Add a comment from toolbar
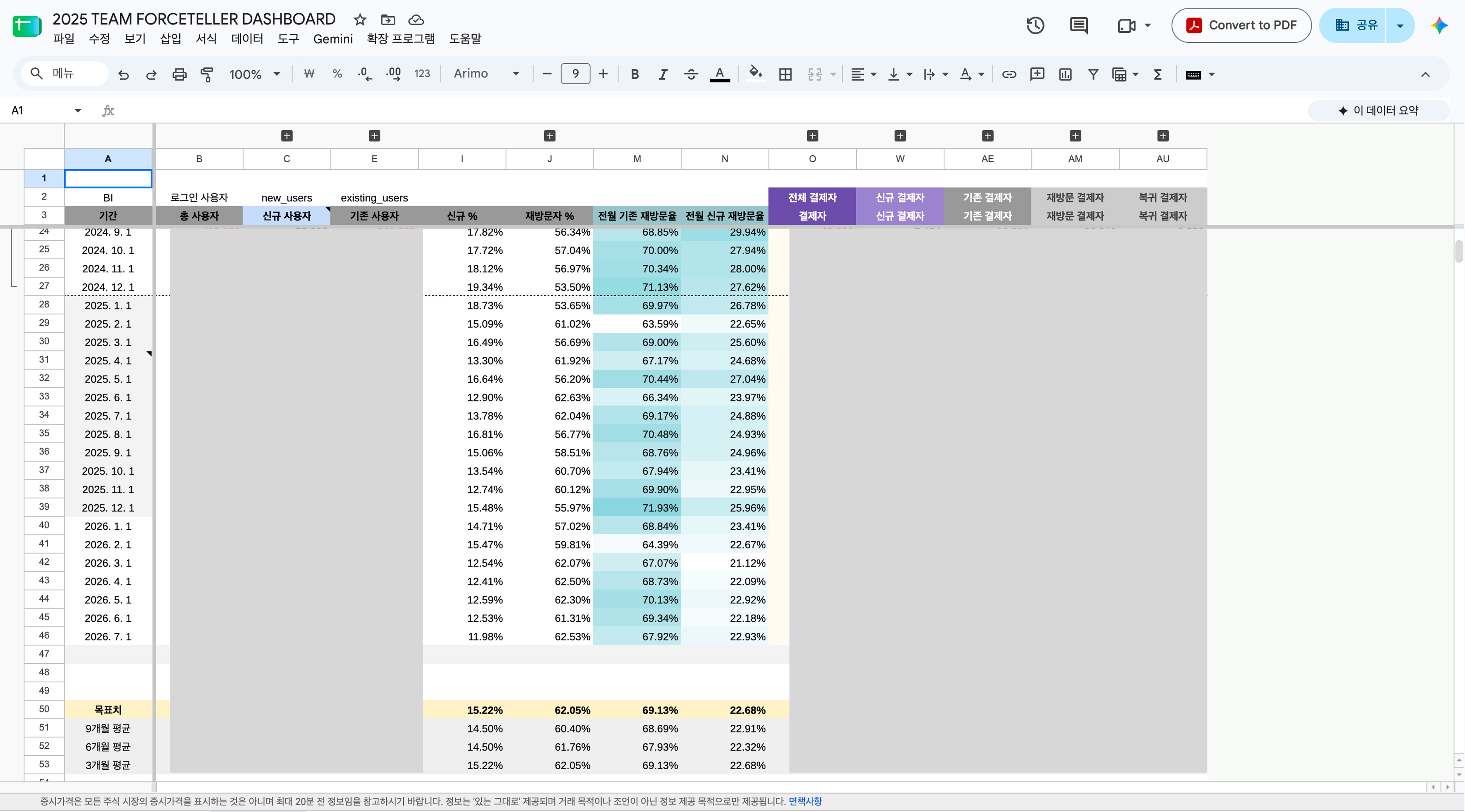 (1037, 74)
